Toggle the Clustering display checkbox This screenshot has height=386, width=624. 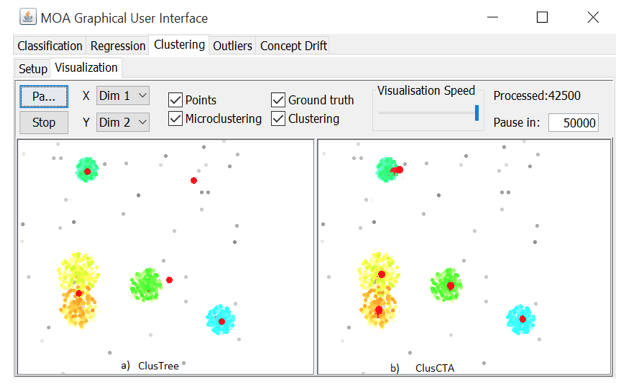278,119
